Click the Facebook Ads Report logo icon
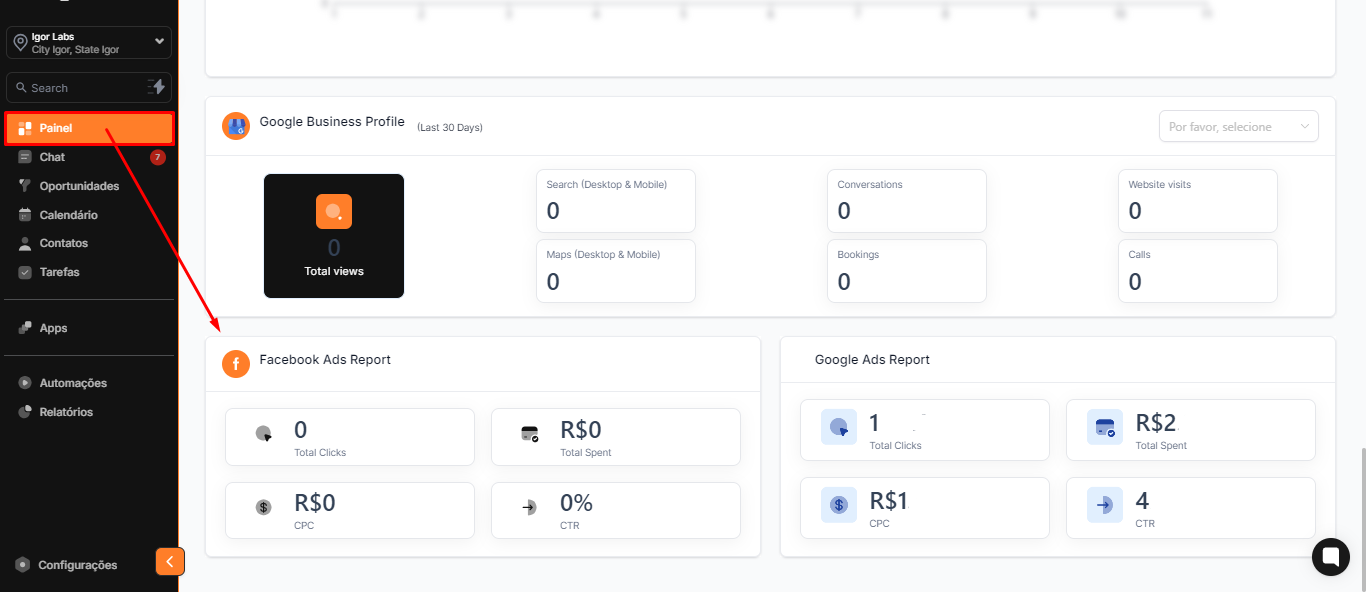The width and height of the screenshot is (1366, 592). 236,364
